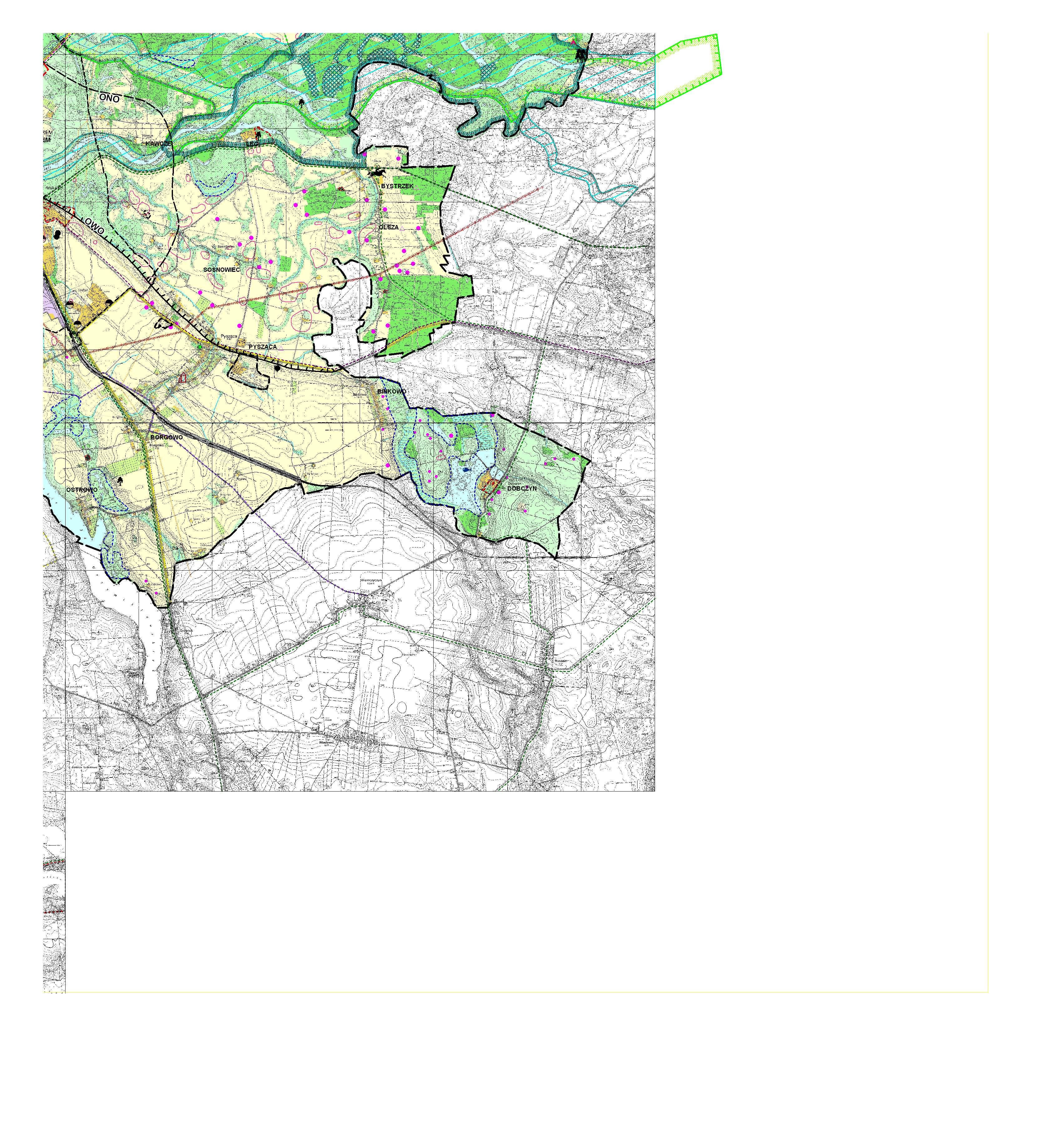Click the blue fish symbol in Dobczyn lake

[466, 470]
